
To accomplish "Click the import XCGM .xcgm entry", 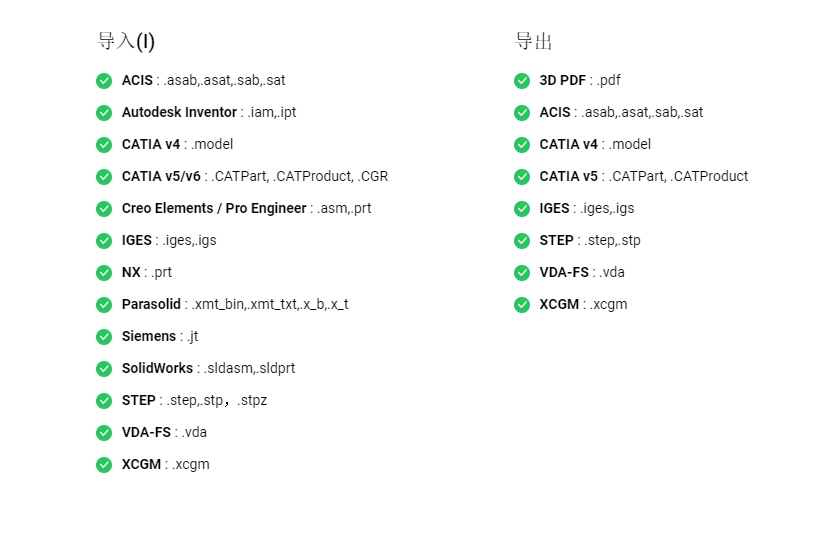I will coord(166,464).
